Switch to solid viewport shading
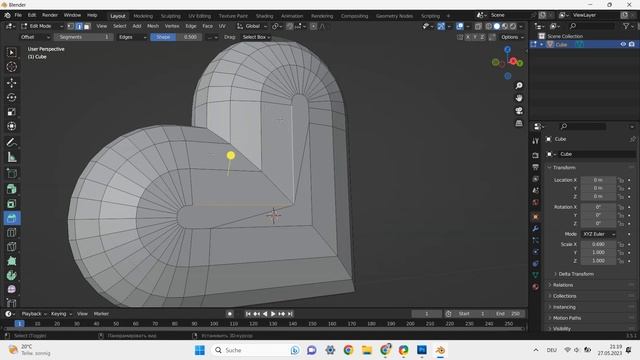640x360 pixels. point(497,26)
